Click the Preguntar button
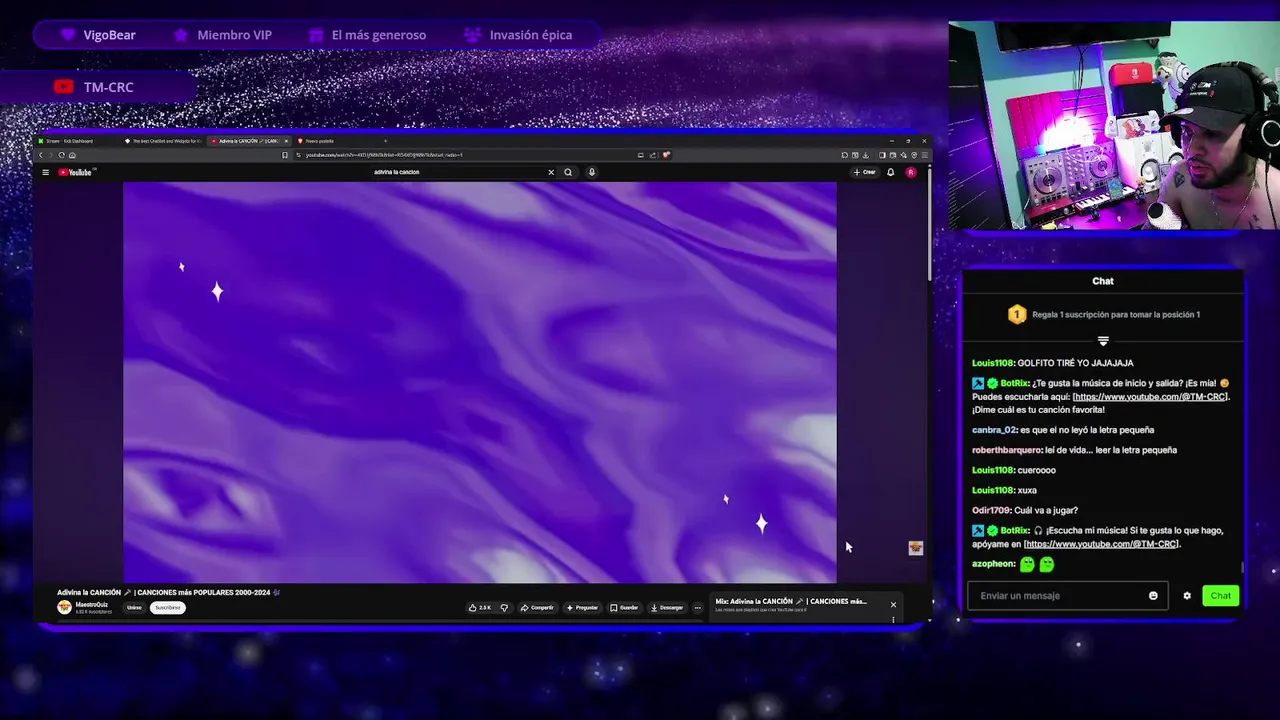The height and width of the screenshot is (720, 1280). tap(582, 607)
